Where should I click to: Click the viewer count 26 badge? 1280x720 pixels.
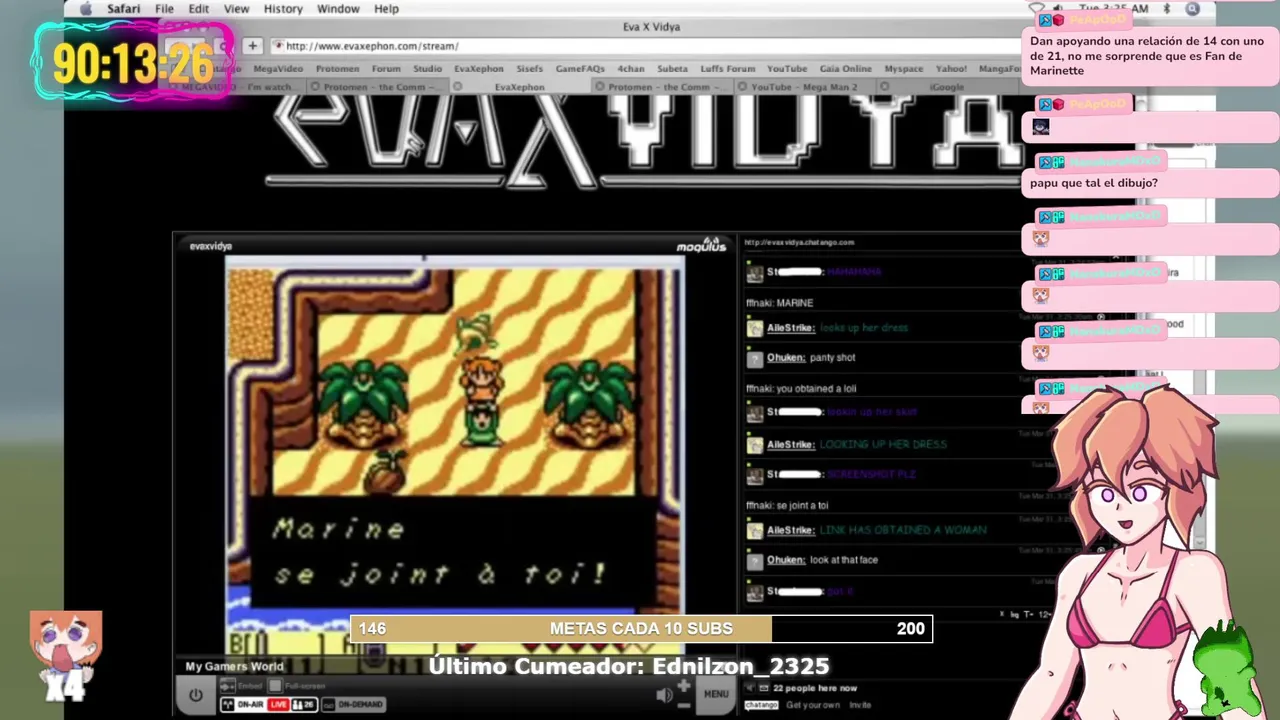coord(304,704)
